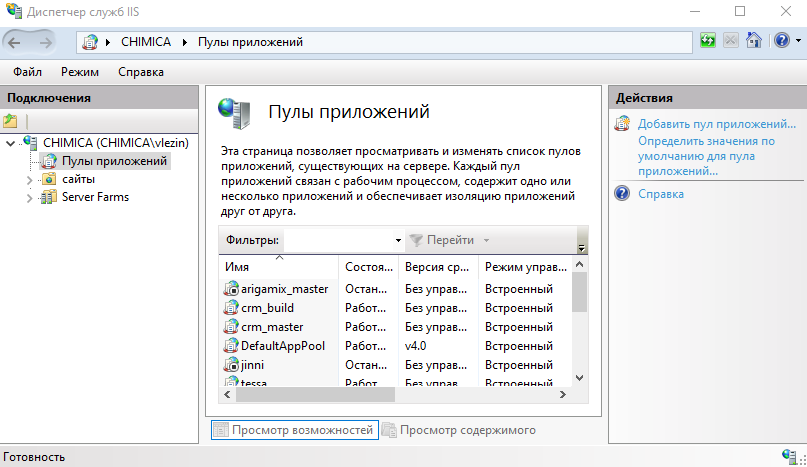
Task: Expand the Server Farms tree node
Action: (27, 198)
